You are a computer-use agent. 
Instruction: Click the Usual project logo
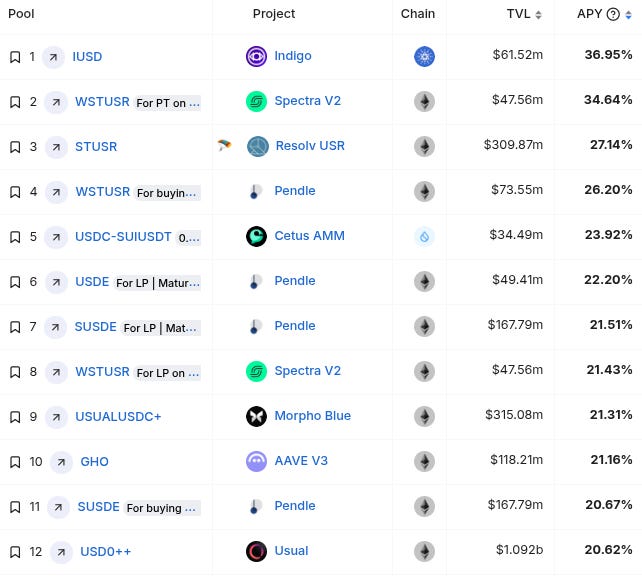click(256, 552)
